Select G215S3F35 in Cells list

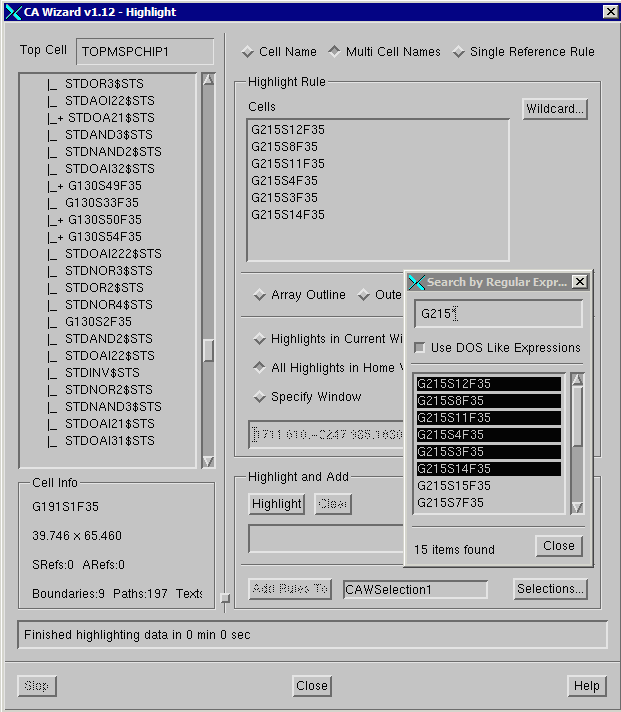[x=284, y=198]
